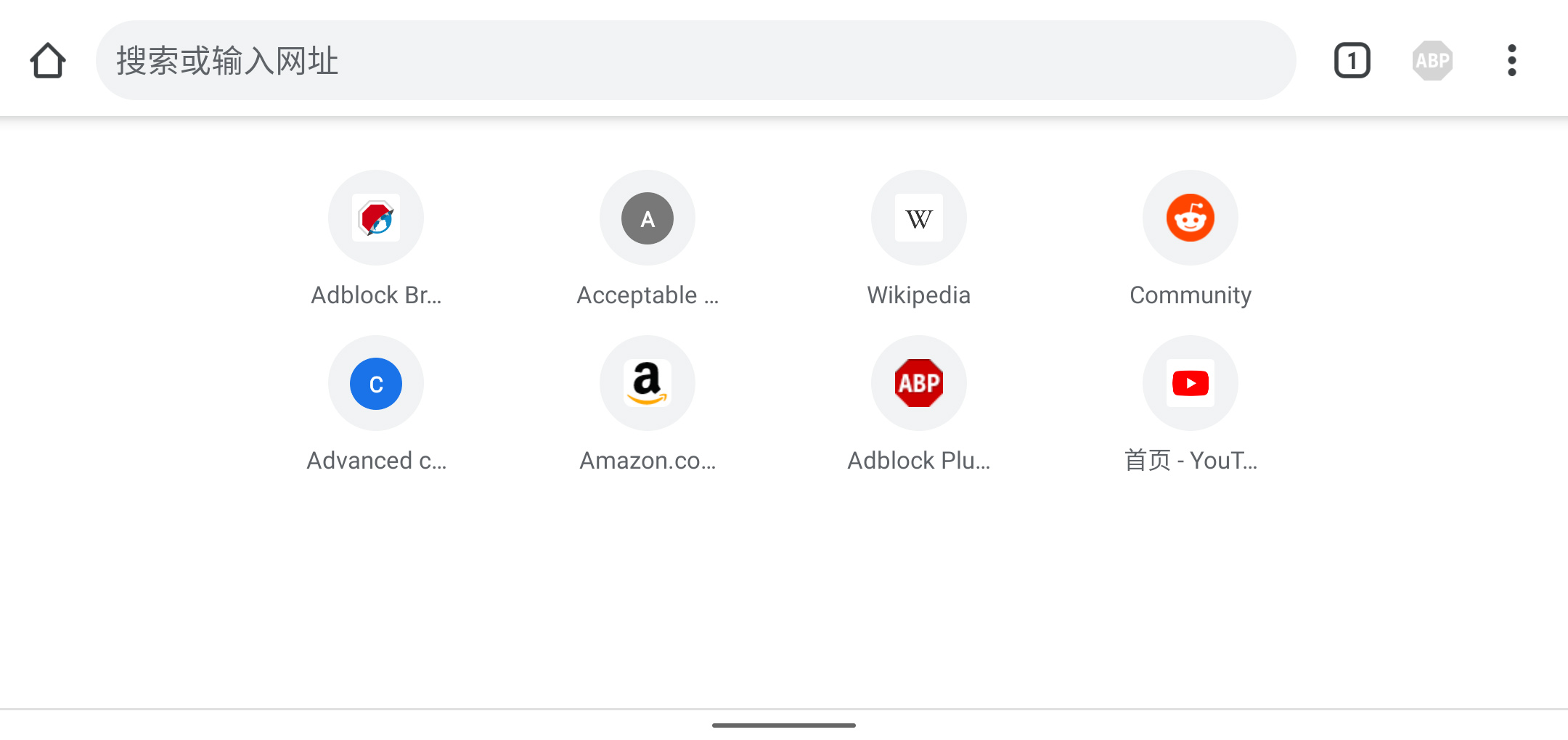Click the Community shortcut label

pyautogui.click(x=1190, y=295)
